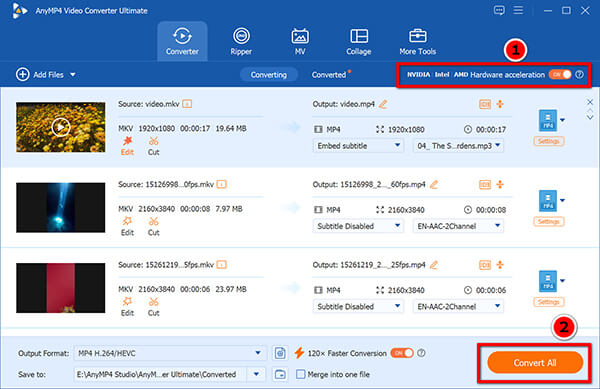This screenshot has width=600, height=389.
Task: Edit the 15126998...0fps.mkv file
Action: (x=127, y=226)
